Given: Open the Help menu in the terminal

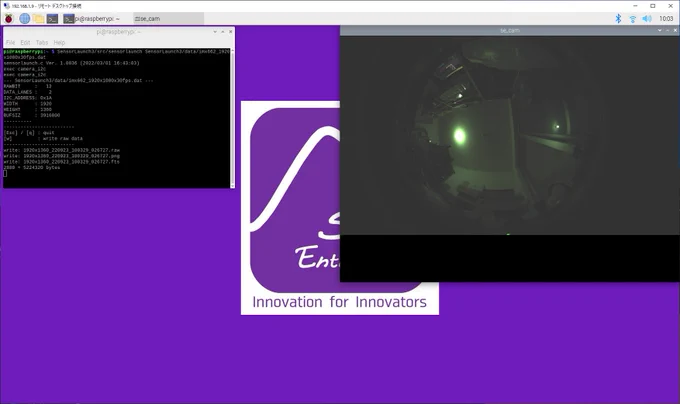Looking at the screenshot, I should pos(59,42).
